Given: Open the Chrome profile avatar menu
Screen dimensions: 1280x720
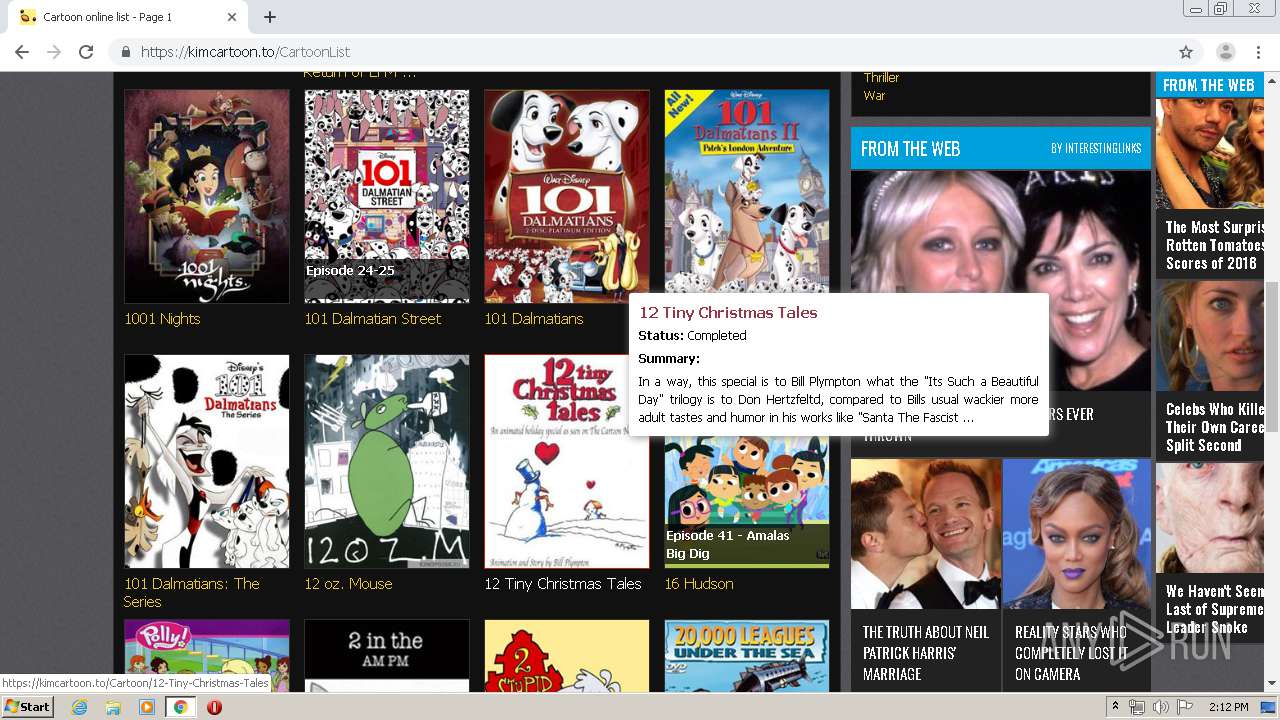Looking at the screenshot, I should (x=1225, y=52).
